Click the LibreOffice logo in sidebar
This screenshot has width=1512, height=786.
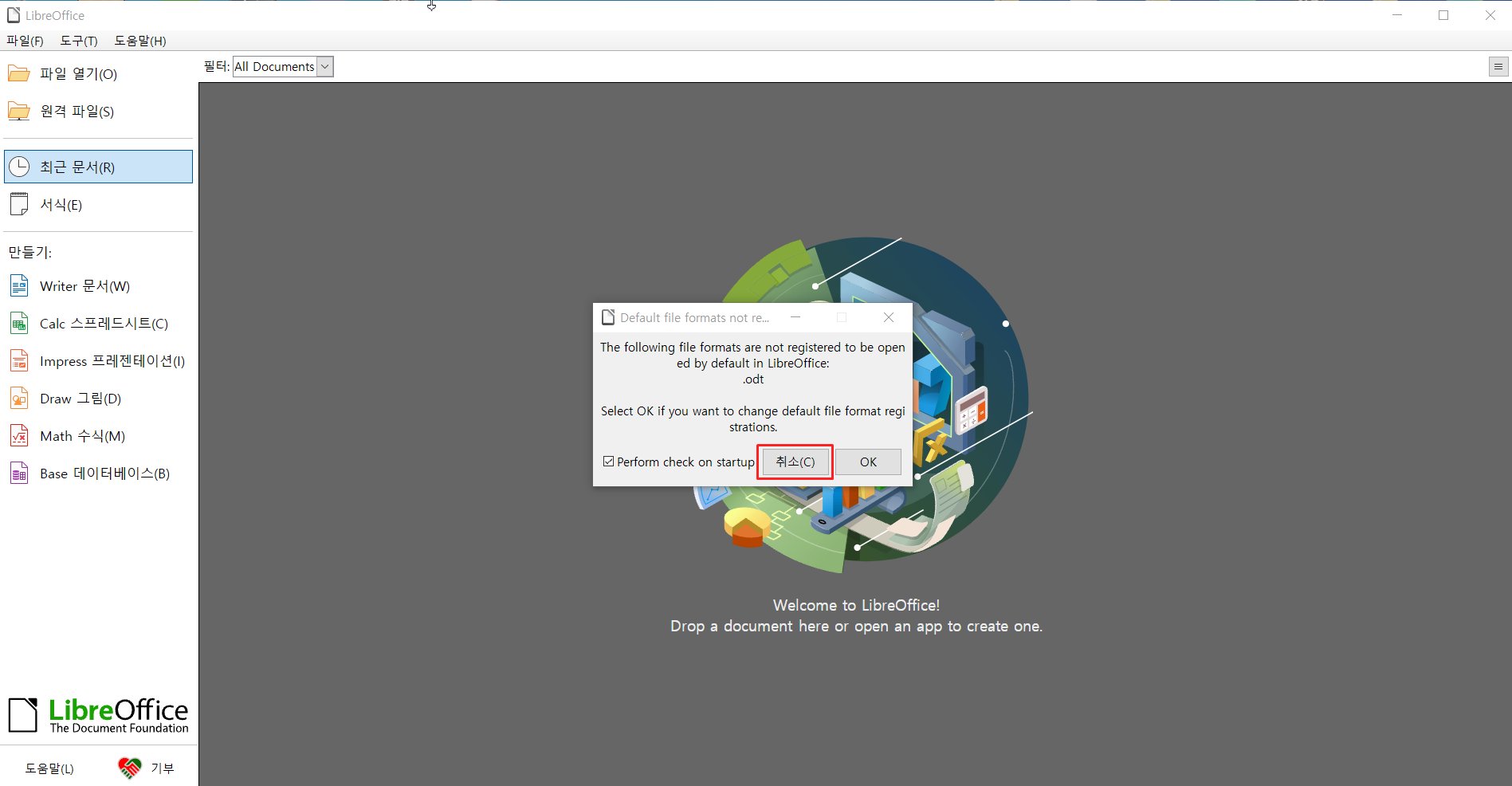coord(99,715)
